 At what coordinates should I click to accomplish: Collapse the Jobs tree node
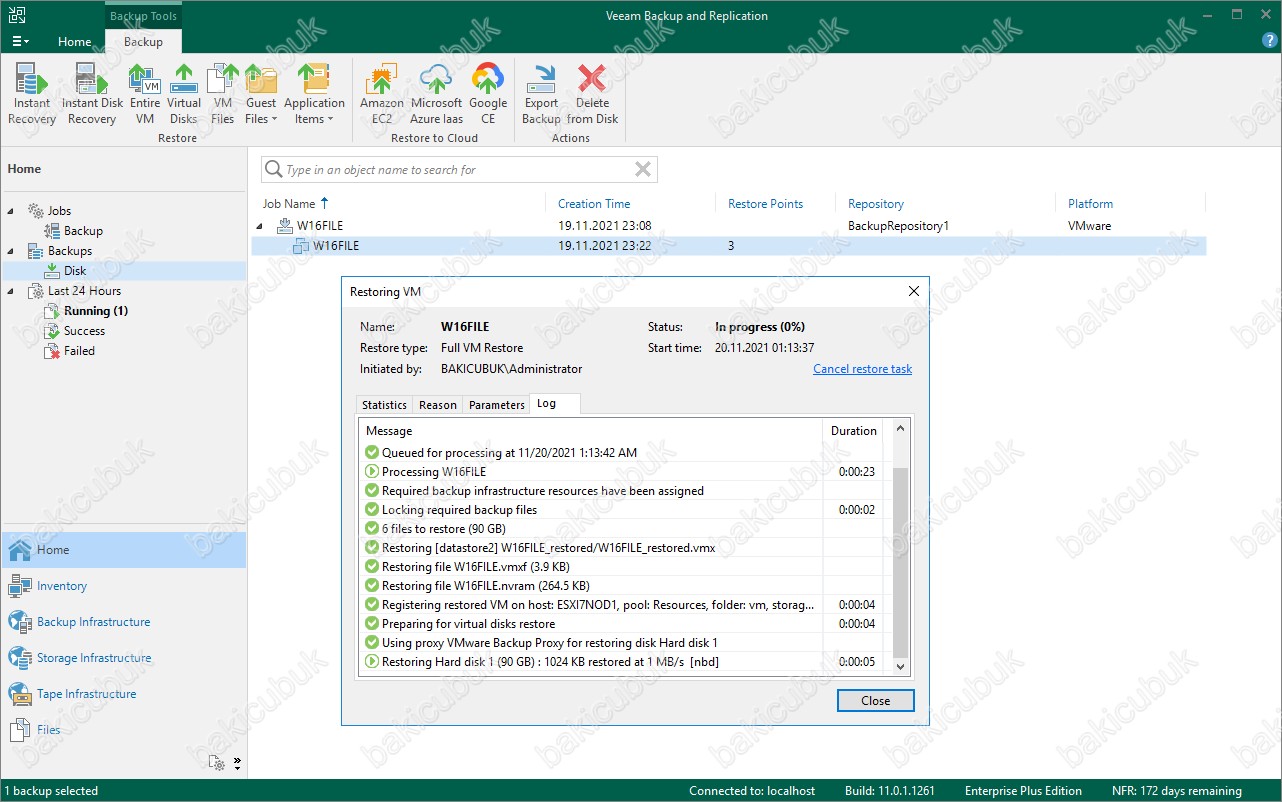tap(12, 211)
